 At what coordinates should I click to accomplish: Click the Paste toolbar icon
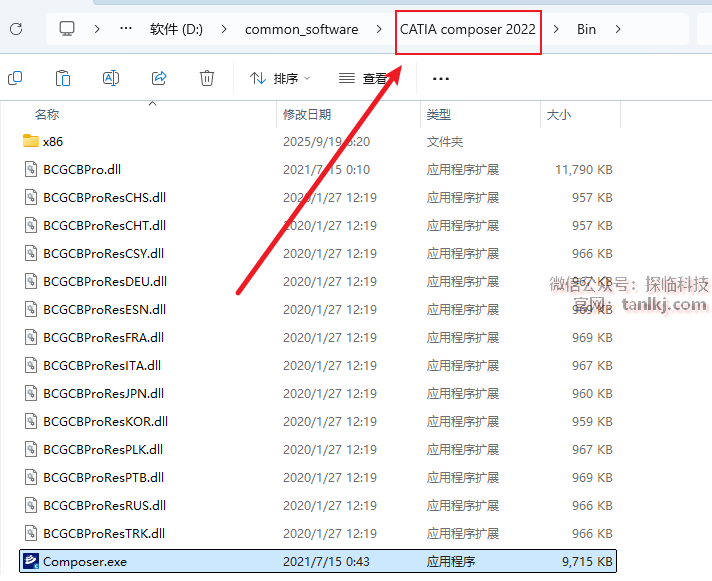63,78
